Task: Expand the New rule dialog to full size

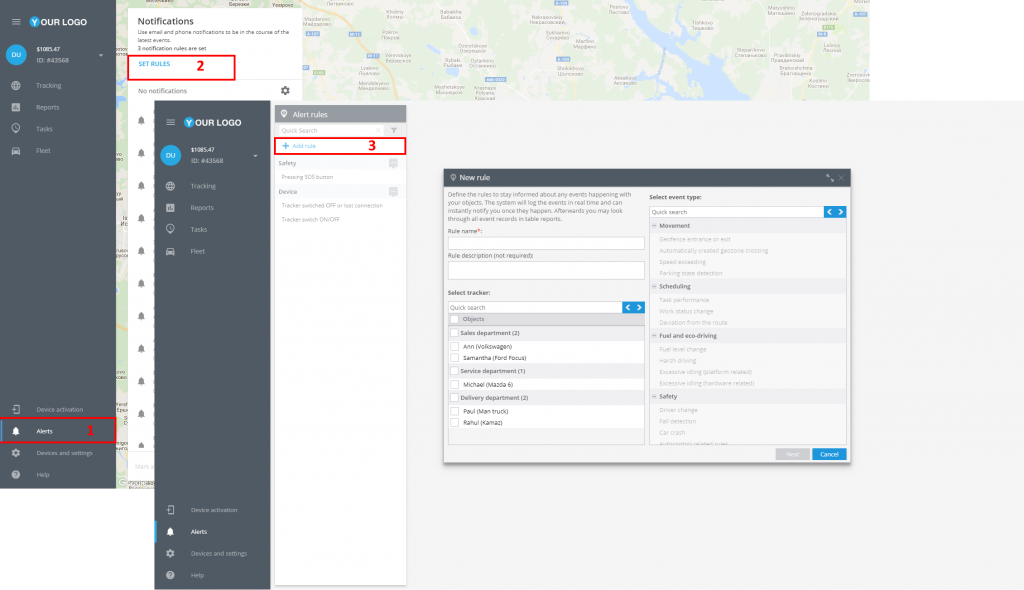Action: 830,177
